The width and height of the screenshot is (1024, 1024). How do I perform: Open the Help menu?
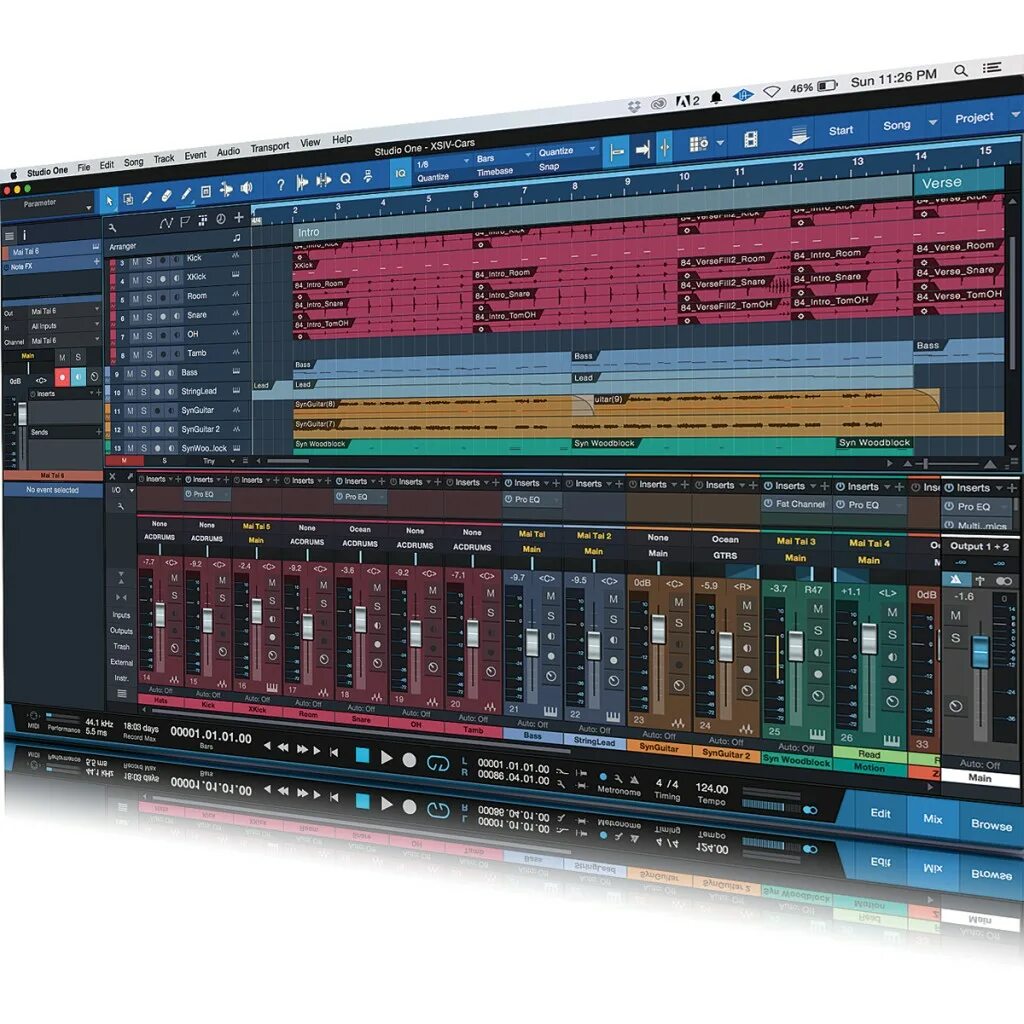coord(342,139)
